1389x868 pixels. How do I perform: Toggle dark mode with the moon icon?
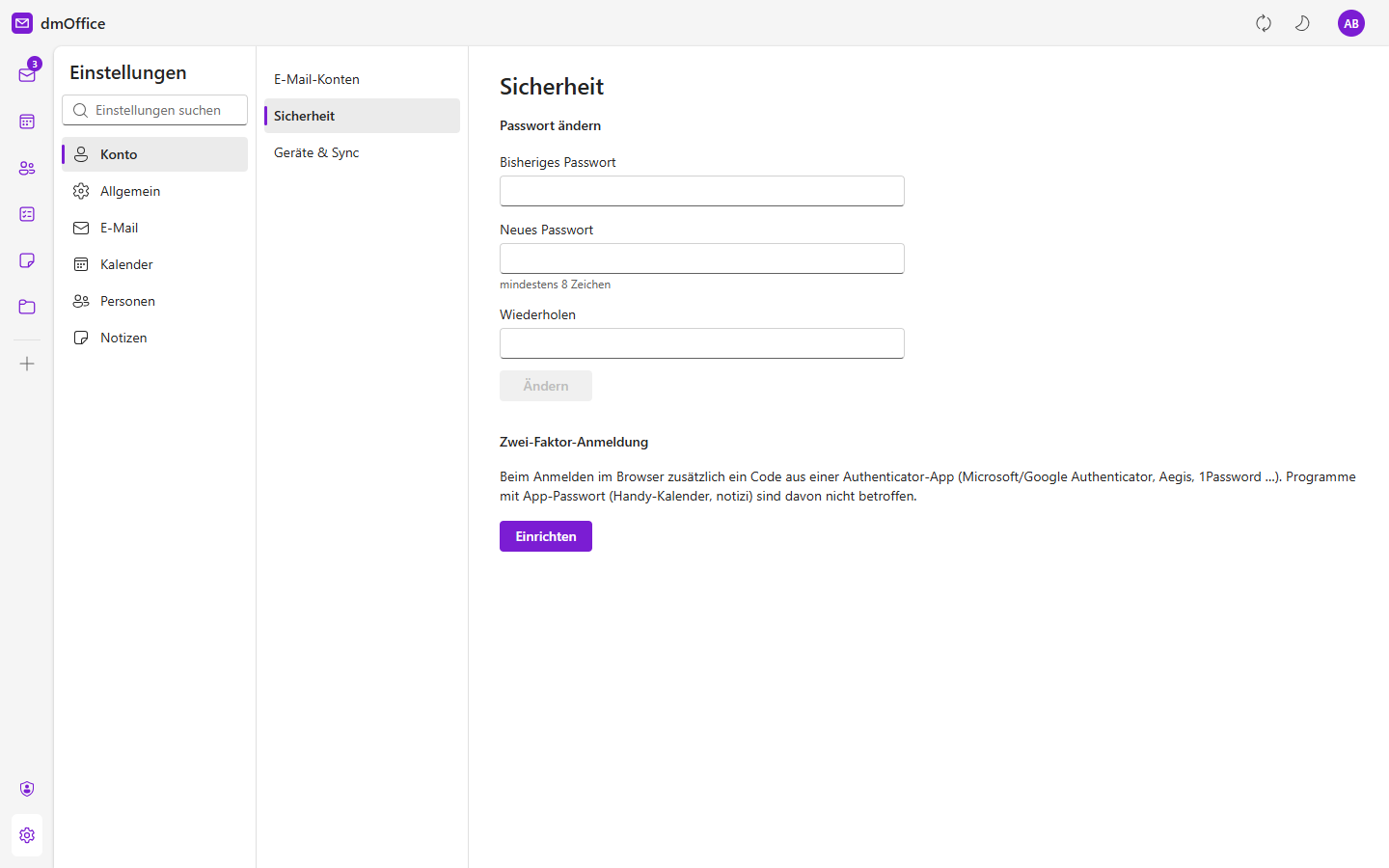pos(1302,23)
